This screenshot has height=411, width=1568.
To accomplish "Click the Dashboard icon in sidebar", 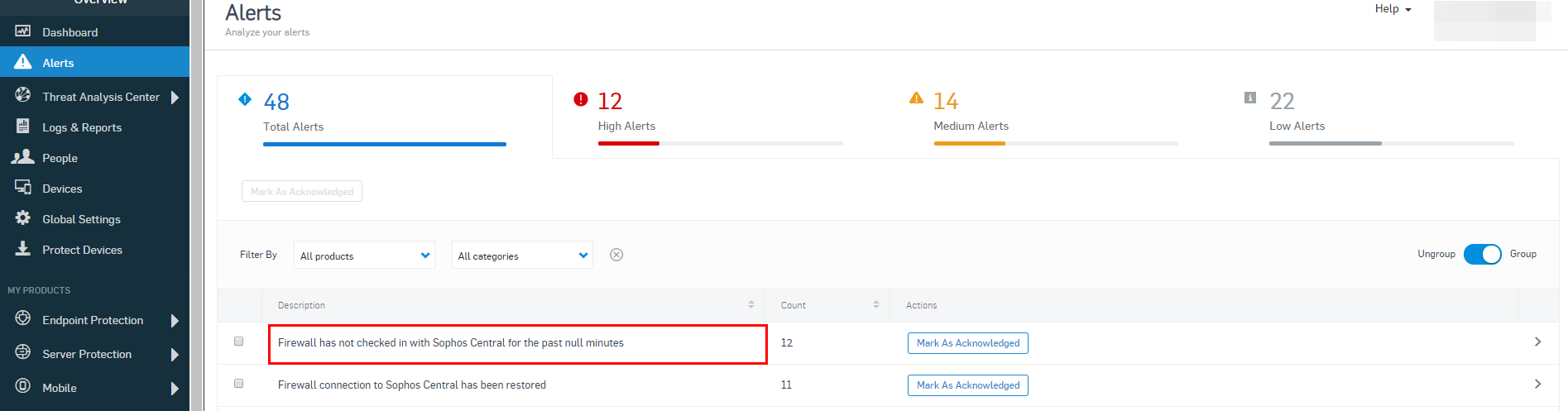I will pos(23,31).
